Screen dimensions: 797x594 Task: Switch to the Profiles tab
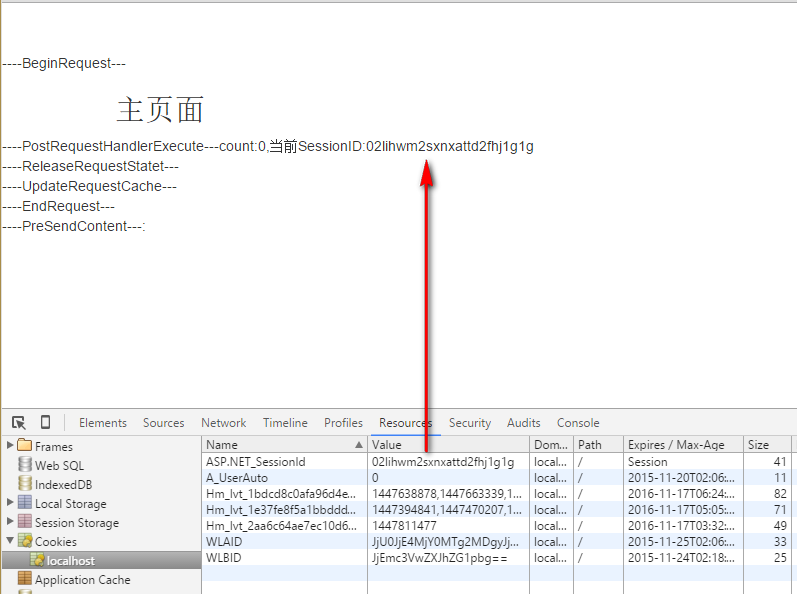tap(344, 423)
